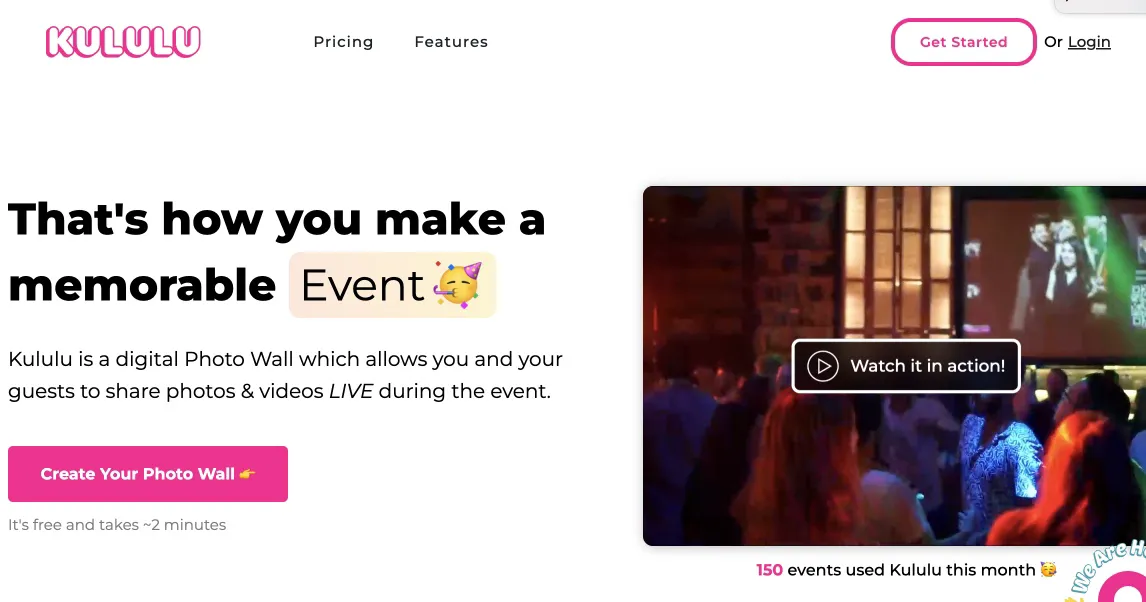Click the play icon inside the video overlay
The image size is (1146, 602).
(824, 366)
